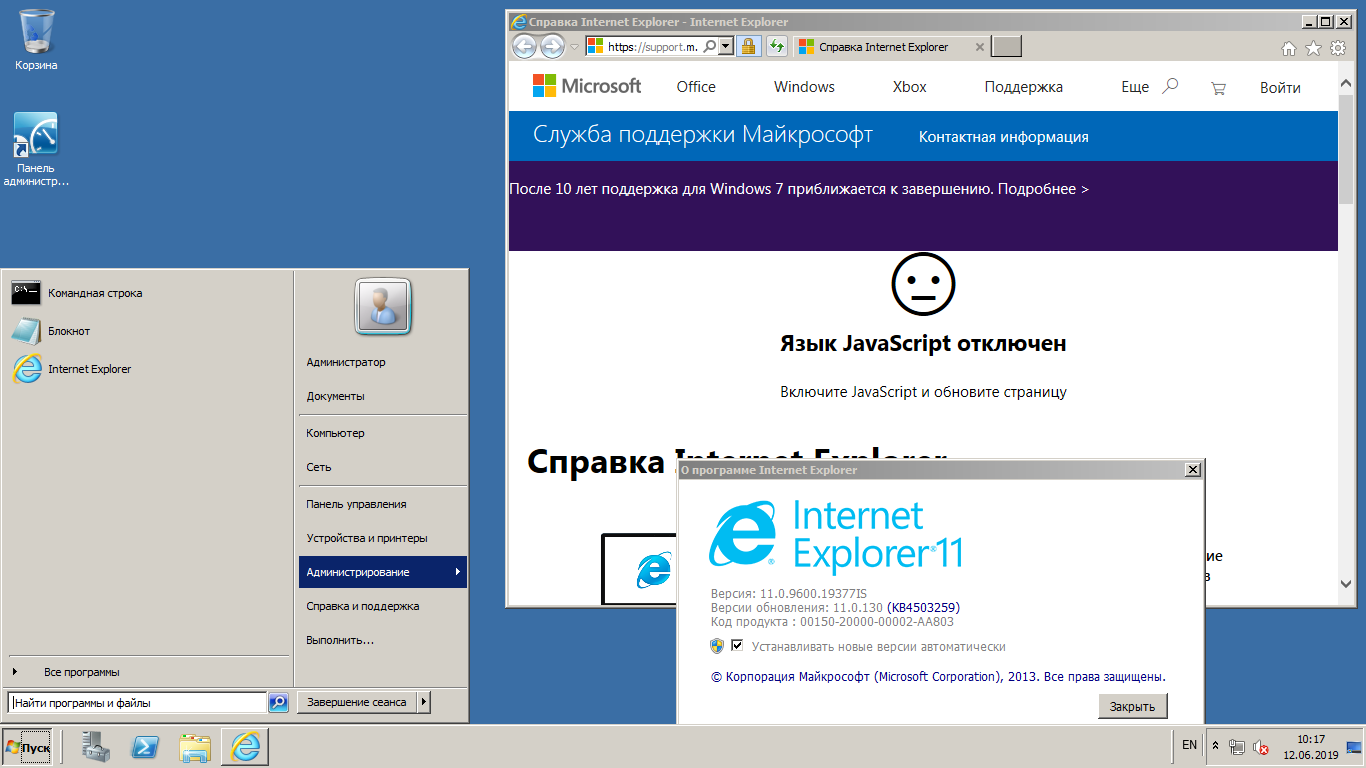Screen dimensions: 1366x768
Task: Go forward with Internet Explorer's forward arrow
Action: (x=552, y=46)
